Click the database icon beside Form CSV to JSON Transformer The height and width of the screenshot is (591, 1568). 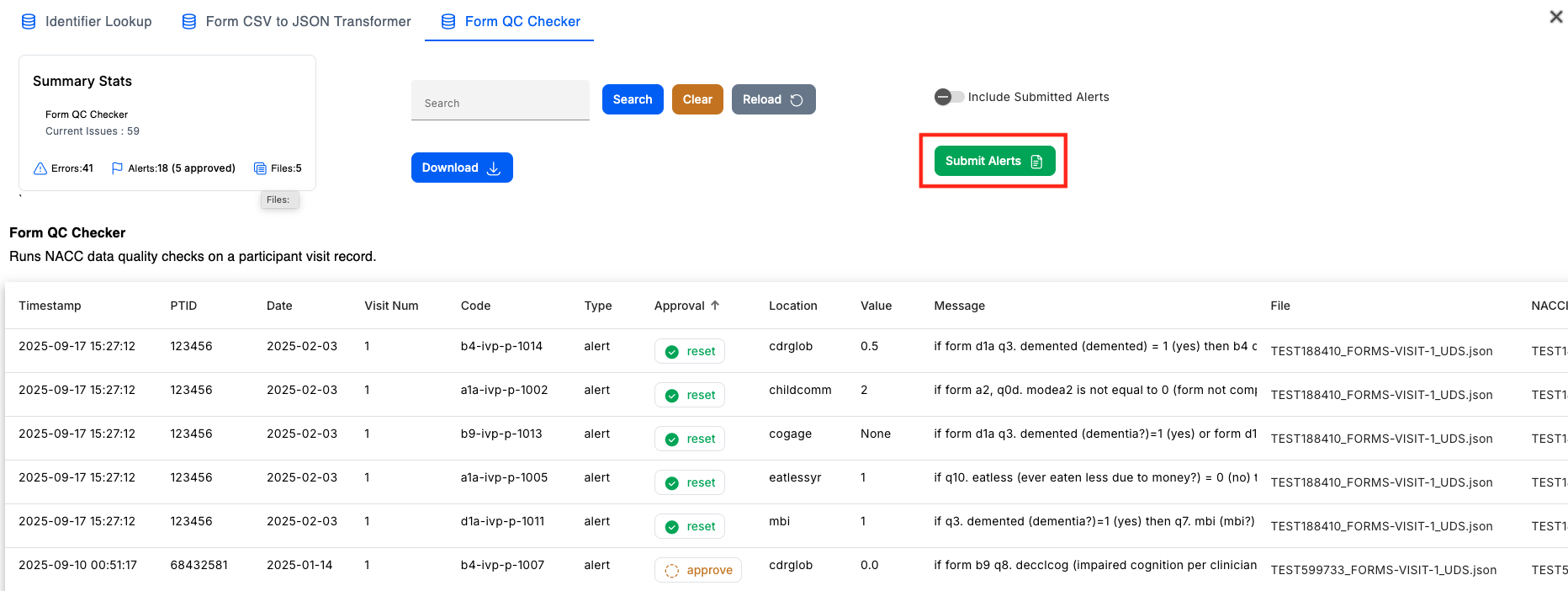pos(189,22)
